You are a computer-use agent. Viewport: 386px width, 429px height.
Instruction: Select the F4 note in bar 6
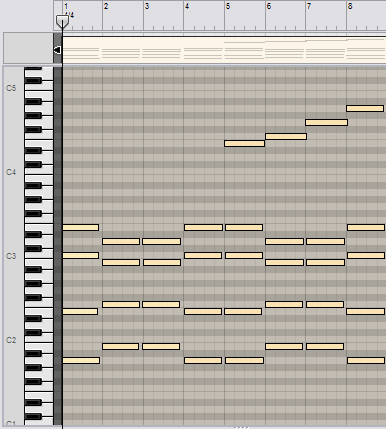coord(286,136)
